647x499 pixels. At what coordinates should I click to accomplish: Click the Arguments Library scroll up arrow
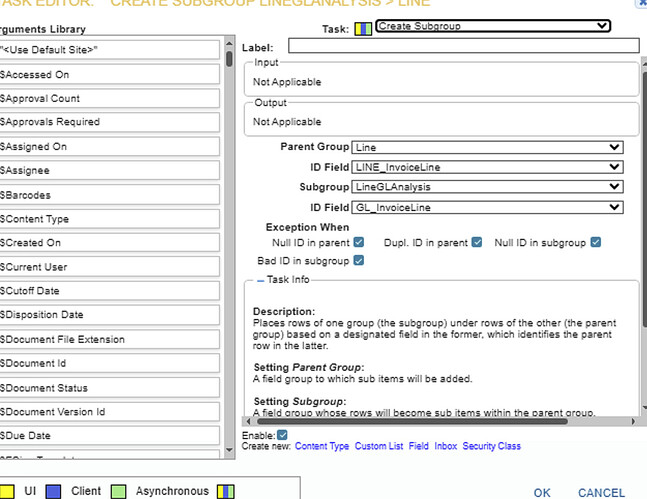[x=230, y=43]
